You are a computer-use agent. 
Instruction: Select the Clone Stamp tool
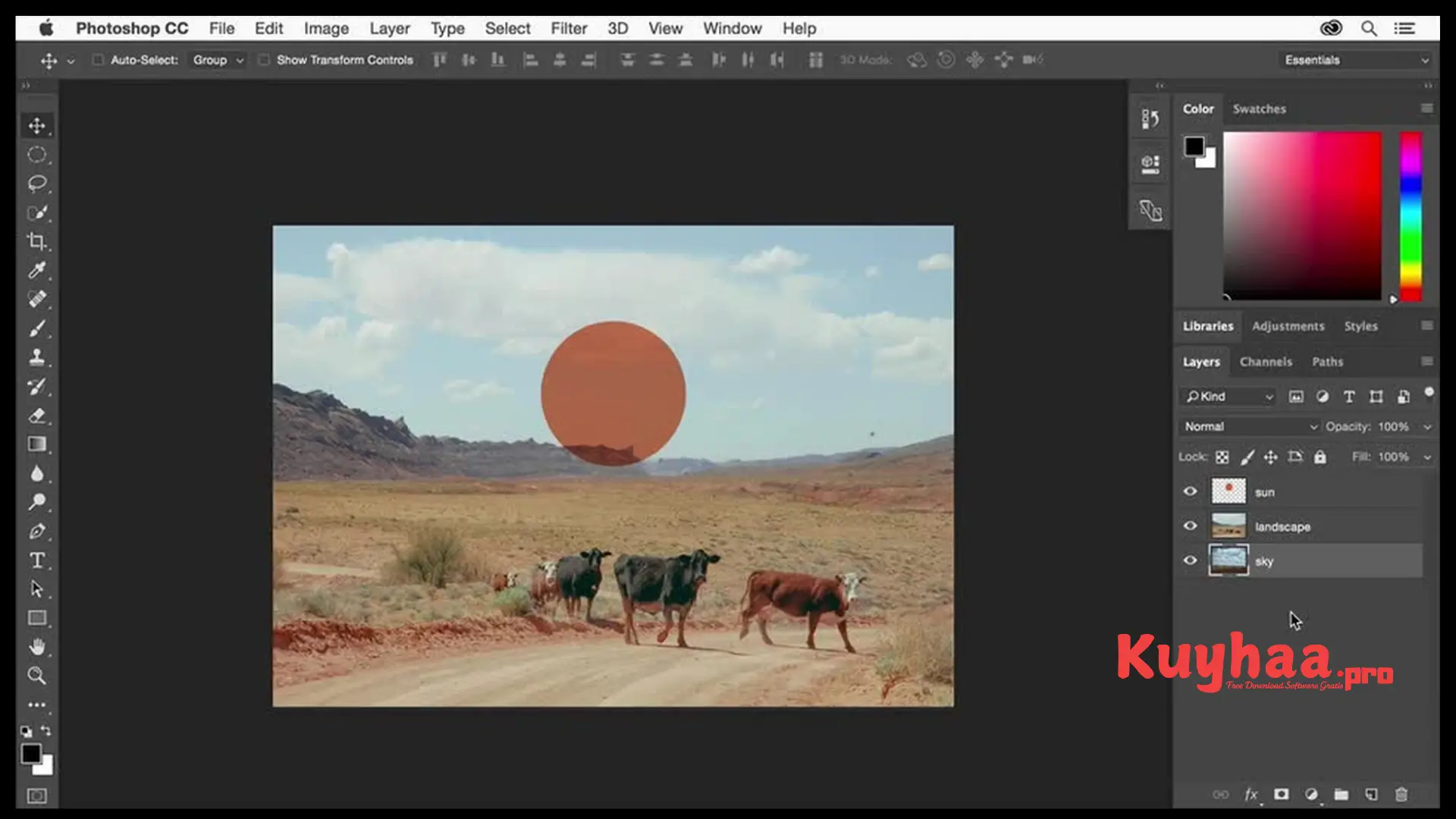36,357
